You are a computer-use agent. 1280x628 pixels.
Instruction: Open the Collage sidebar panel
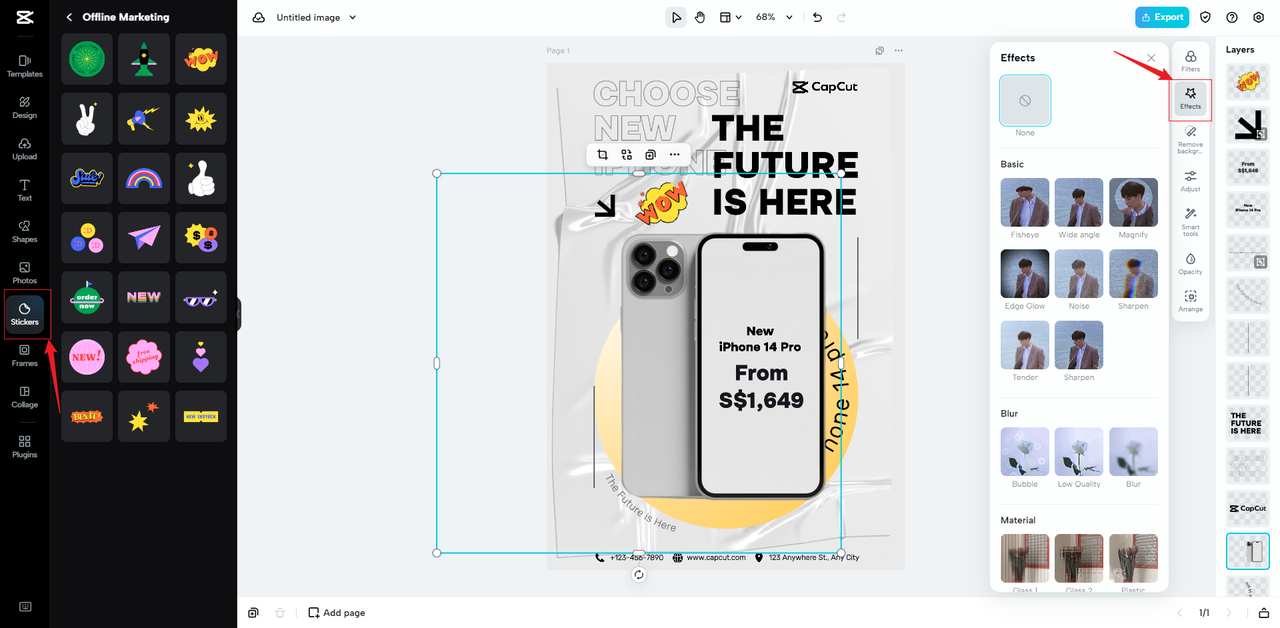(25, 397)
